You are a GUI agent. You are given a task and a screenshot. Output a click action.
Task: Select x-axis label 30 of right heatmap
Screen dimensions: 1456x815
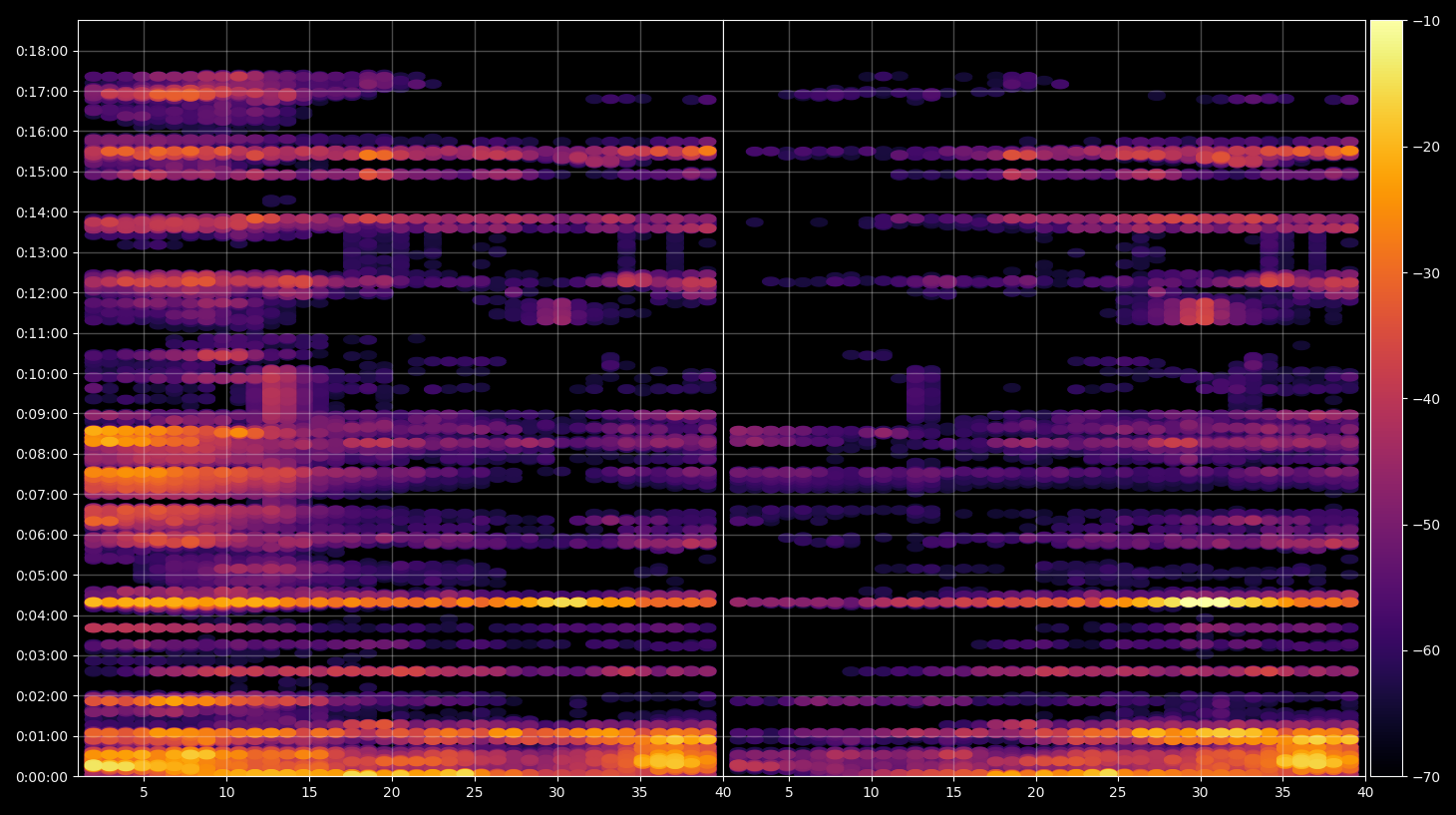pos(1201,793)
